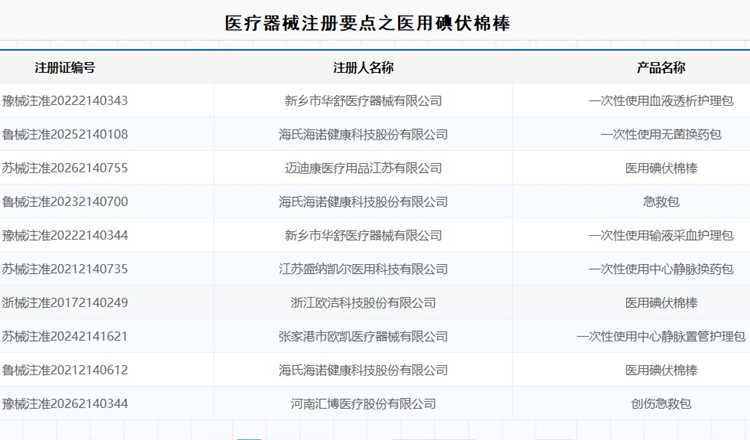This screenshot has height=440, width=750.
Task: Click product 一次性使用输液采血护理包
Action: [661, 235]
